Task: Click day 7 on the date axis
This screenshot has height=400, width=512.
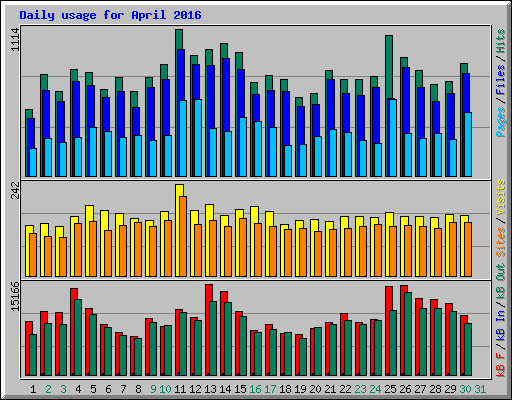Action: click(x=123, y=389)
